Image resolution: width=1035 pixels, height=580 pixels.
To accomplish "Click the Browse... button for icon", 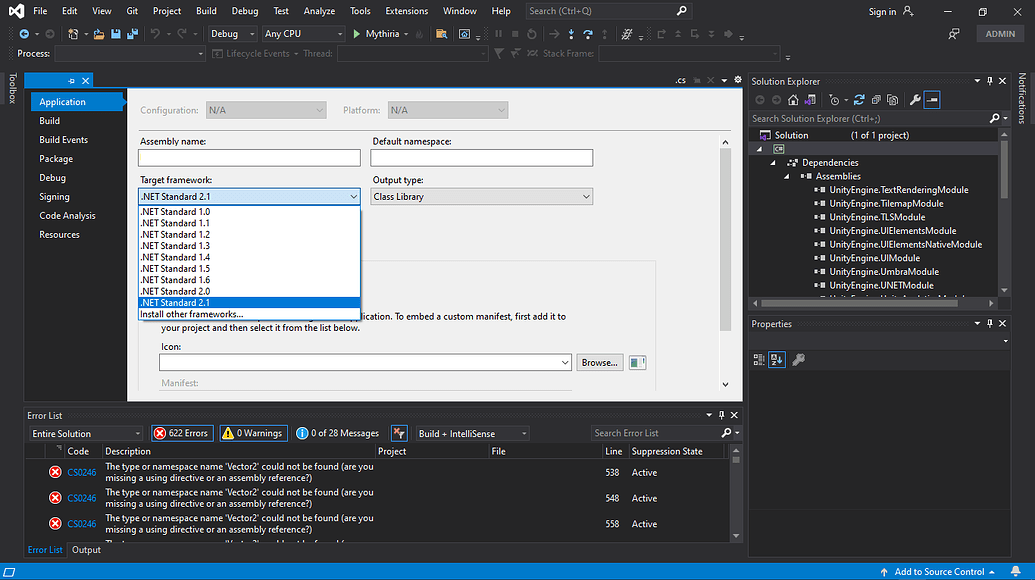I will click(599, 363).
